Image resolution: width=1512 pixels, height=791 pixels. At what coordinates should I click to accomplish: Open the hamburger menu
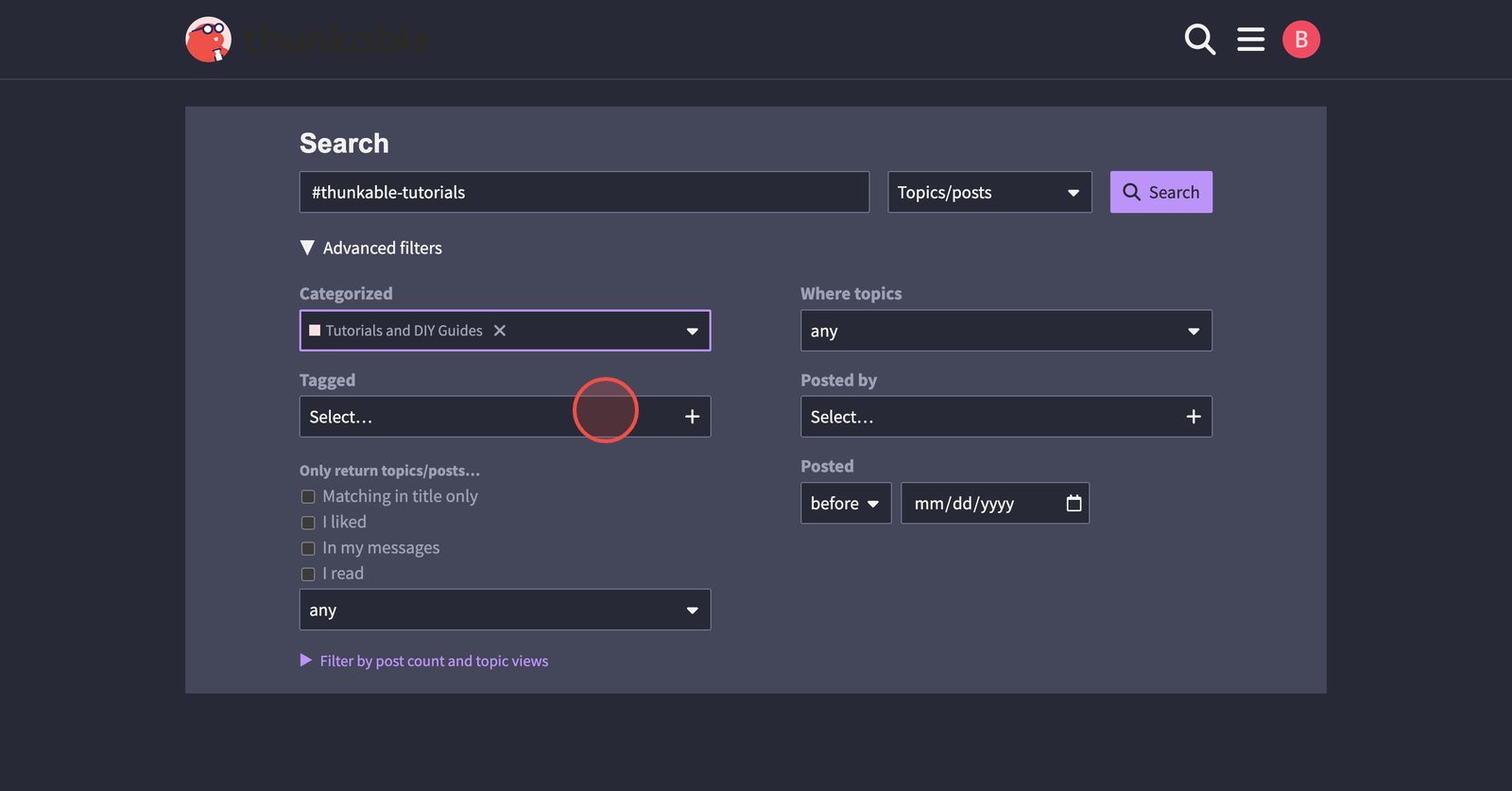tap(1250, 40)
